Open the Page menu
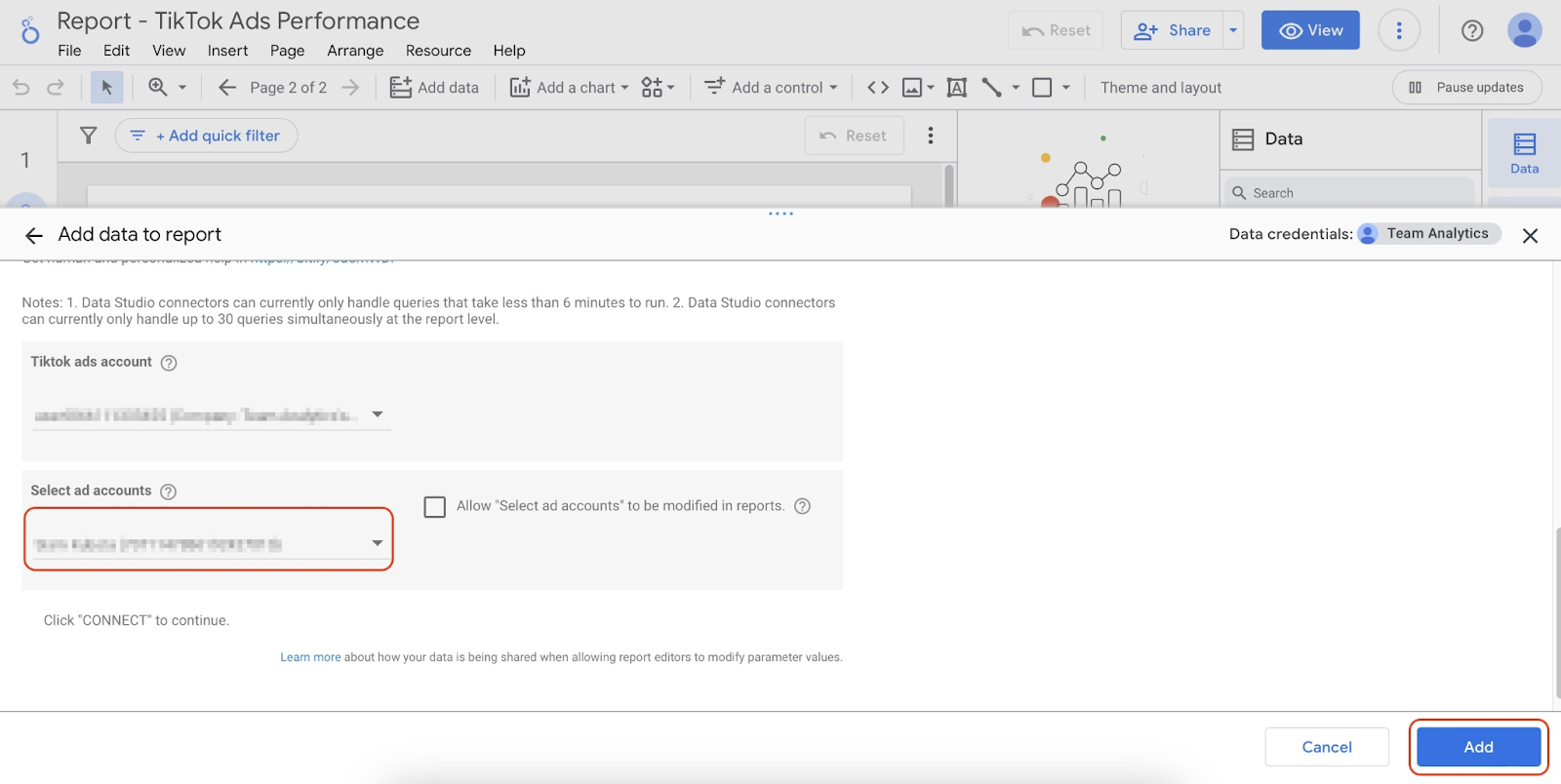 287,51
